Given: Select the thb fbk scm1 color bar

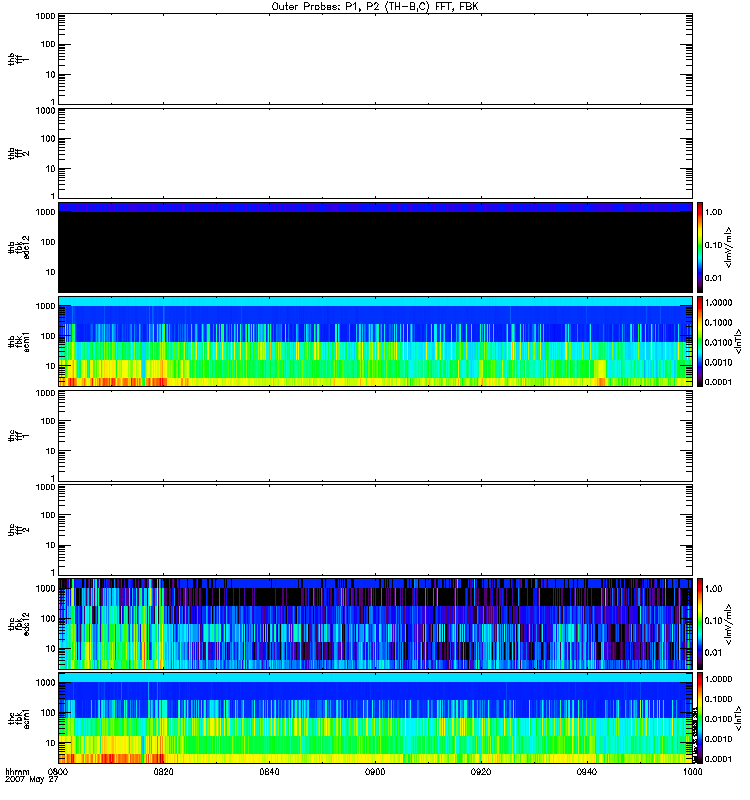Looking at the screenshot, I should (700, 341).
